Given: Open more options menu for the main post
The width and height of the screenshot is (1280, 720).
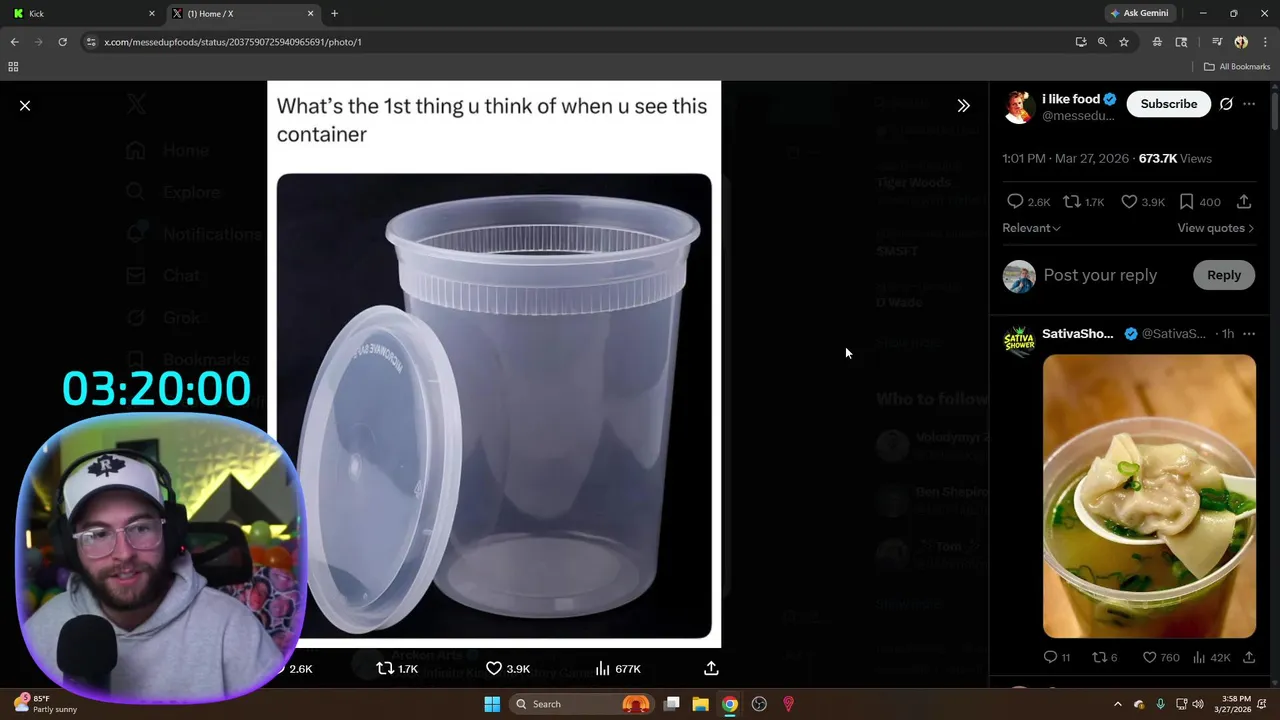Looking at the screenshot, I should pos(1249,104).
